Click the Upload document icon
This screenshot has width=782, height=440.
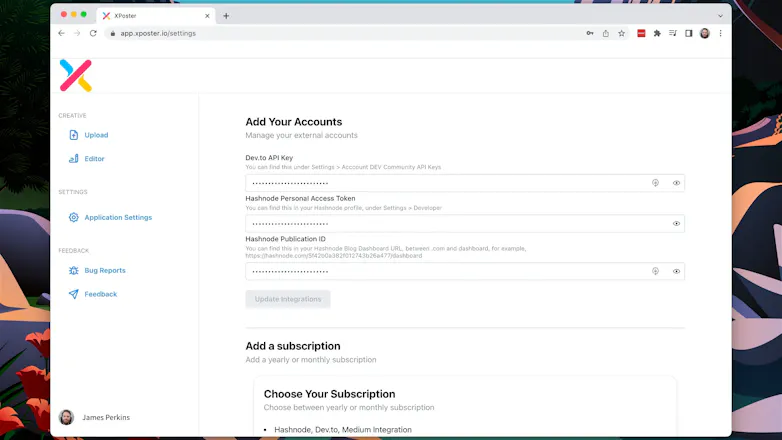tap(73, 135)
